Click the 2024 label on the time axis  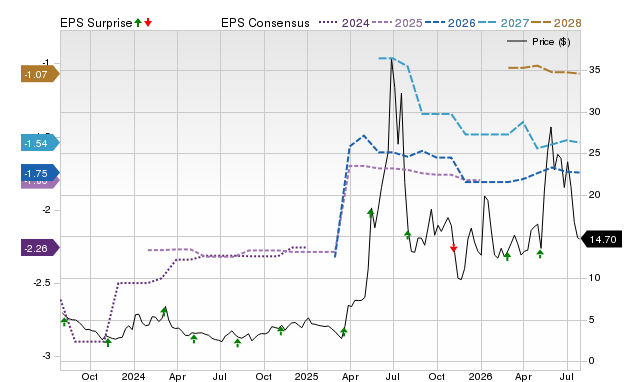coord(133,376)
